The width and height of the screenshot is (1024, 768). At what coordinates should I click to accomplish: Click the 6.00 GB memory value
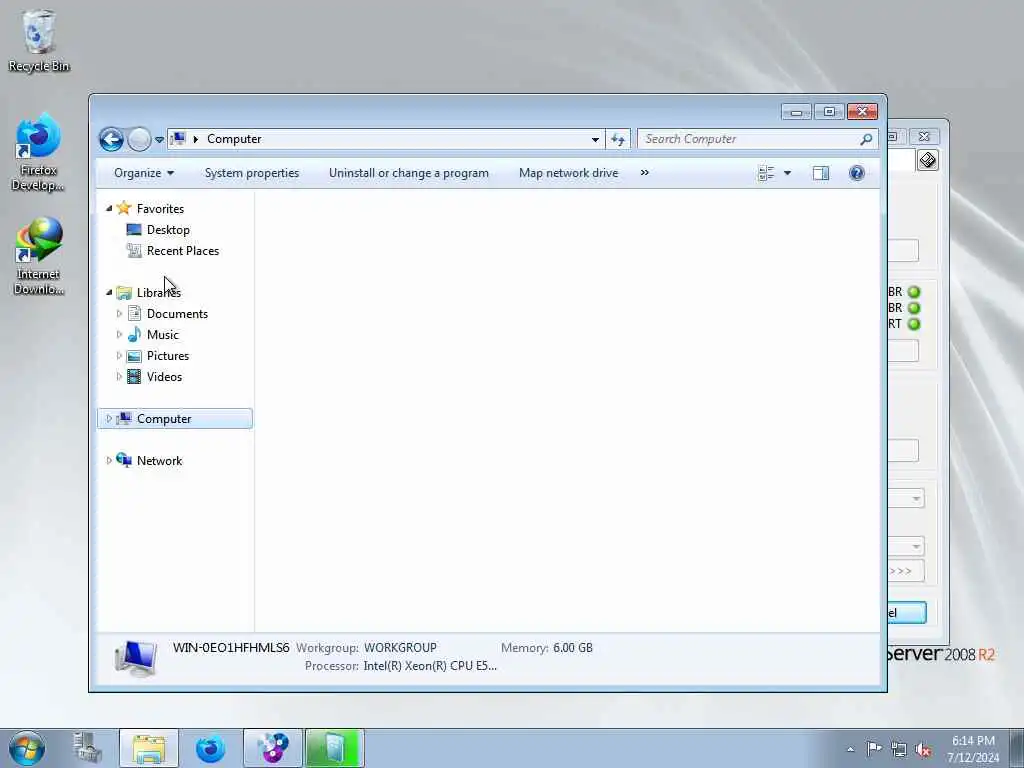[x=573, y=648]
